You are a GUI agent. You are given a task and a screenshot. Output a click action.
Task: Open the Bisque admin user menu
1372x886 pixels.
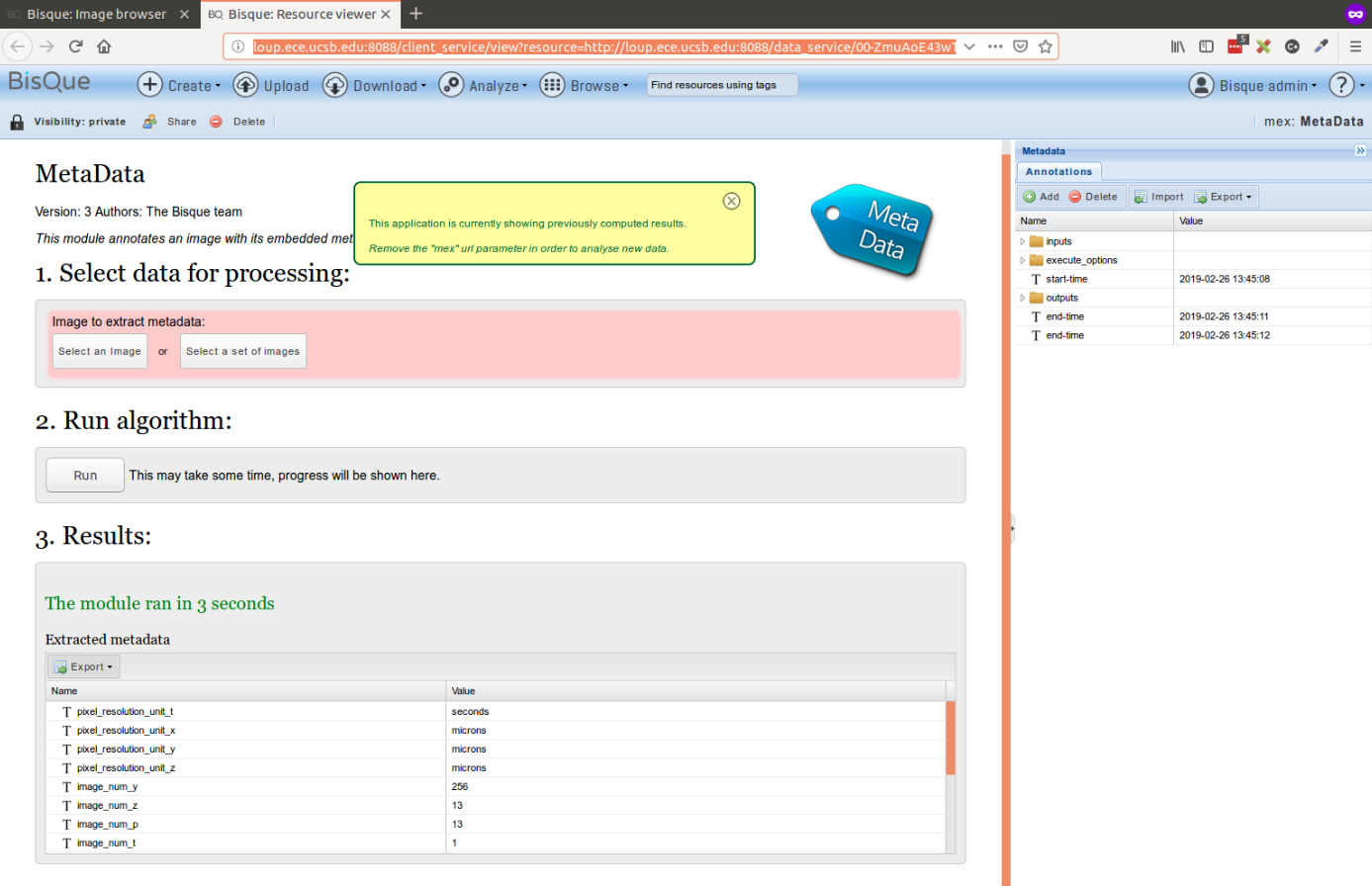[1252, 85]
